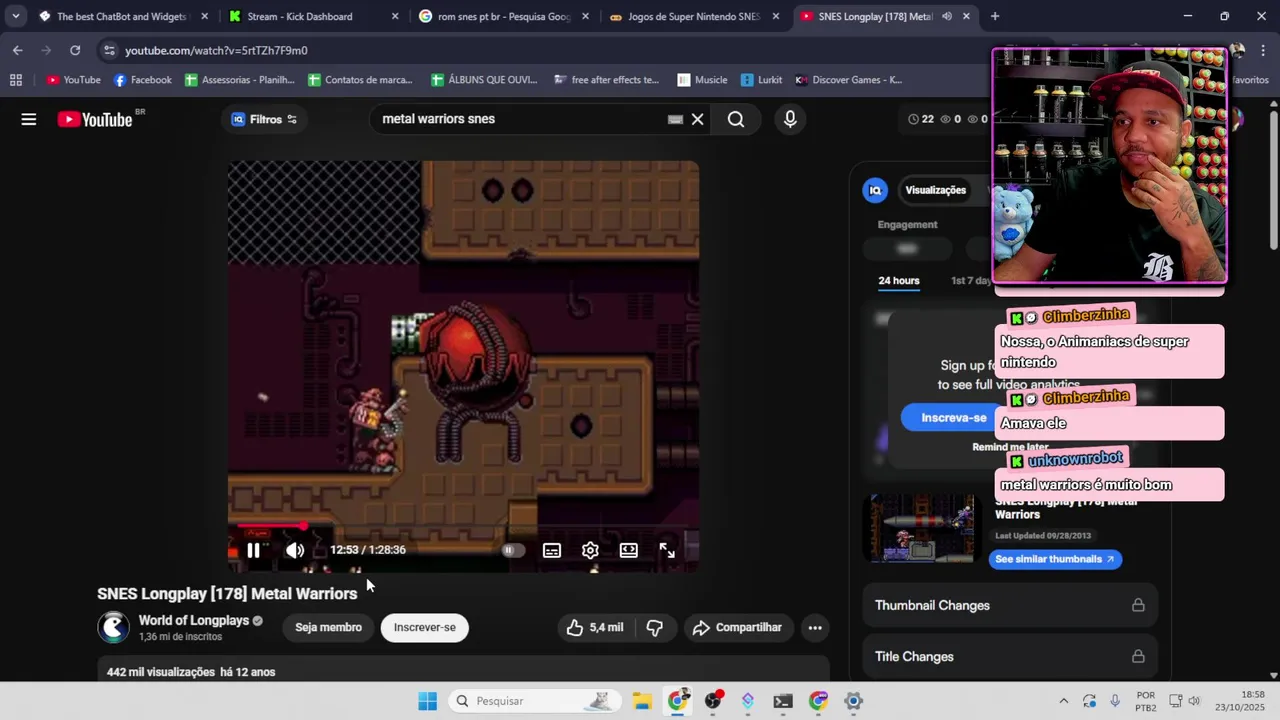Image resolution: width=1280 pixels, height=720 pixels.
Task: Seek on the red video progress bar
Action: click(464, 526)
